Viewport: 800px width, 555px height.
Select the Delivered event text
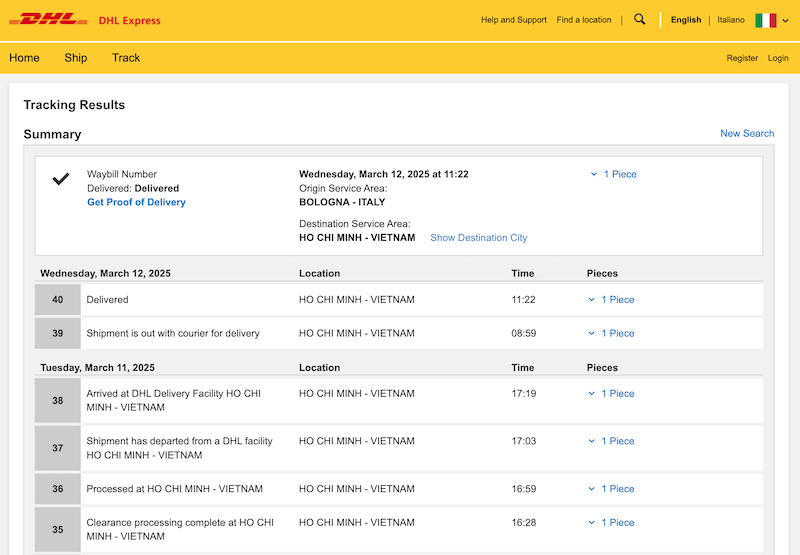coord(107,299)
